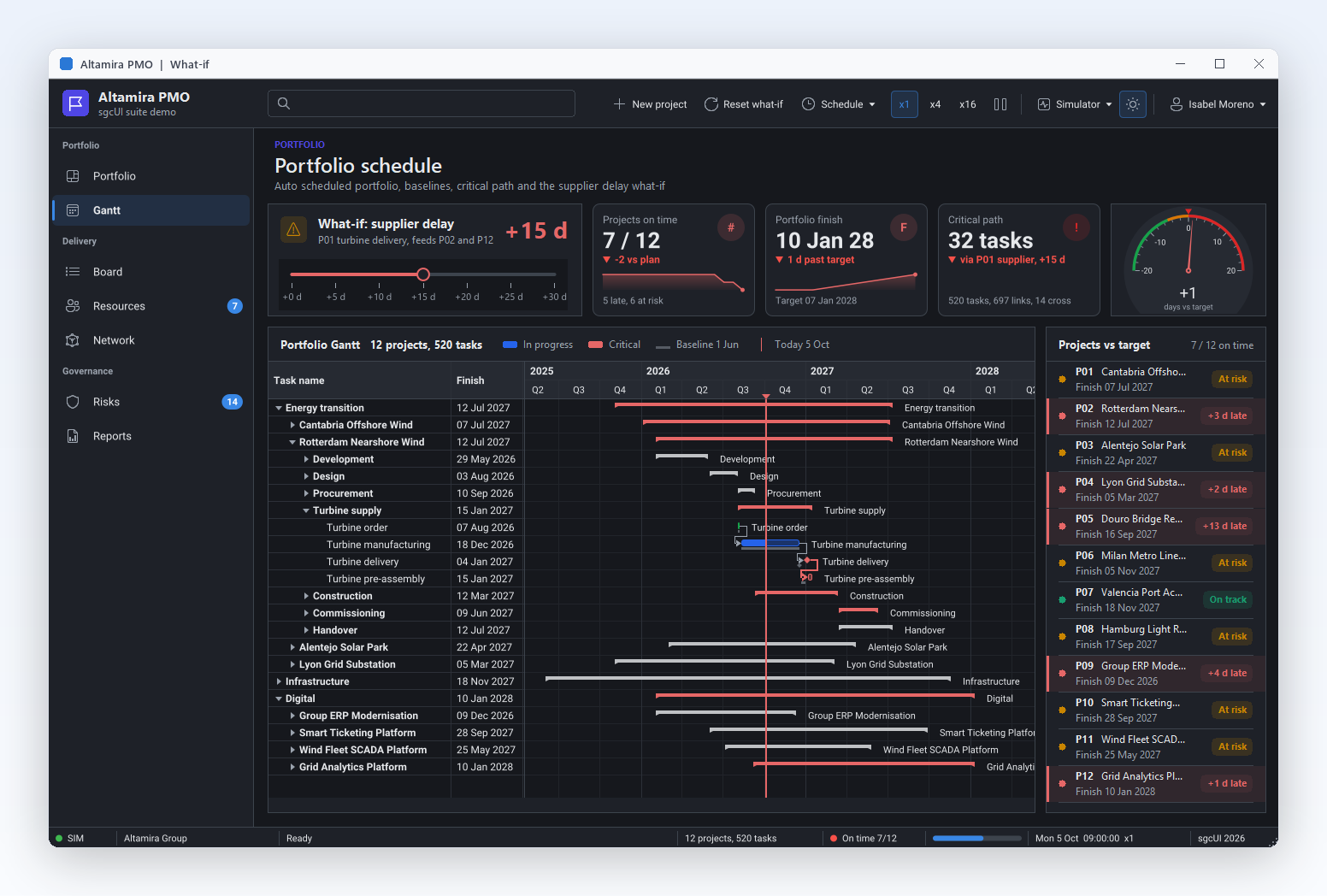Viewport: 1327px width, 896px height.
Task: Click the New project button
Action: [x=650, y=104]
